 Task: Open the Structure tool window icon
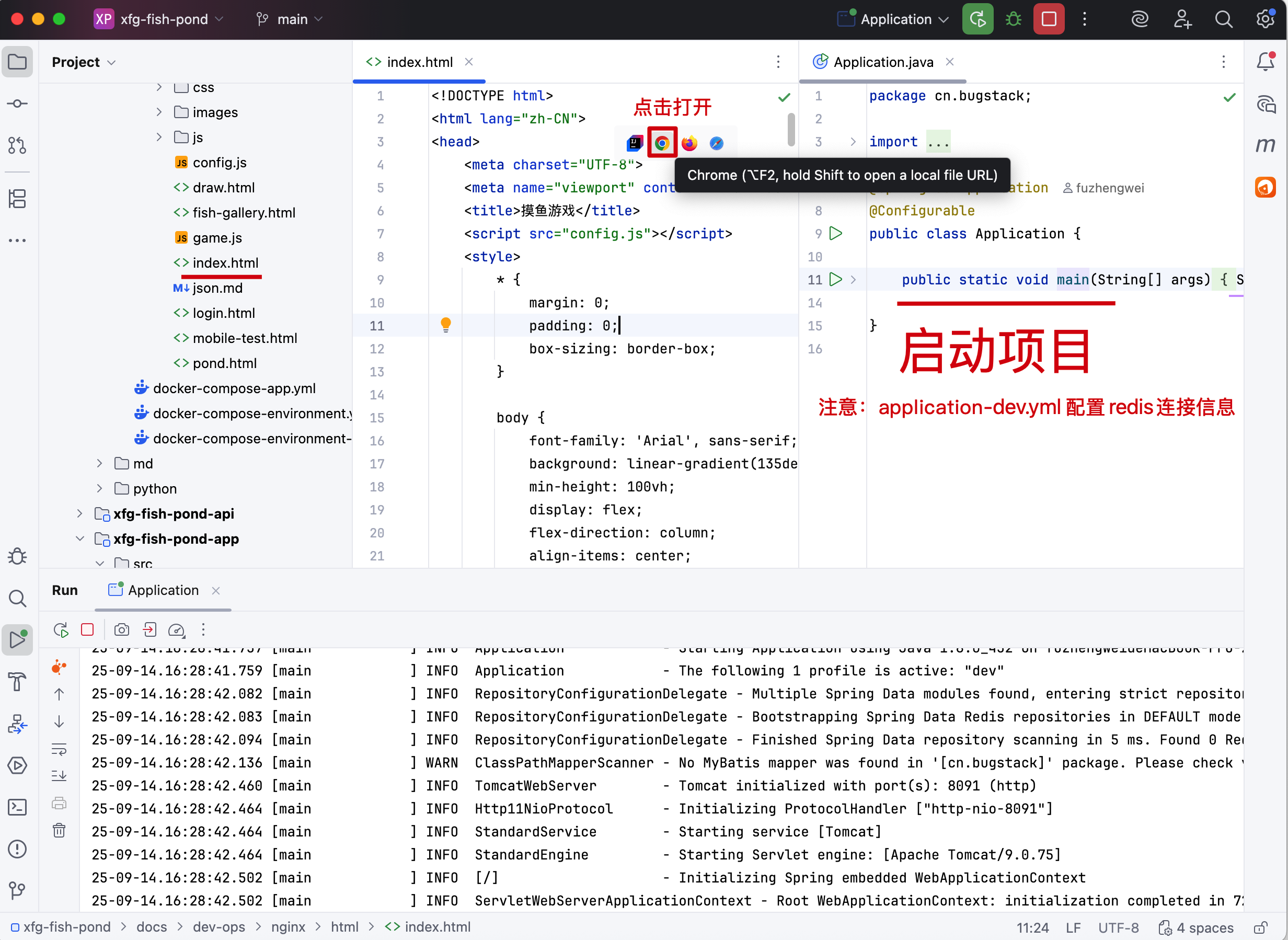pyautogui.click(x=17, y=199)
